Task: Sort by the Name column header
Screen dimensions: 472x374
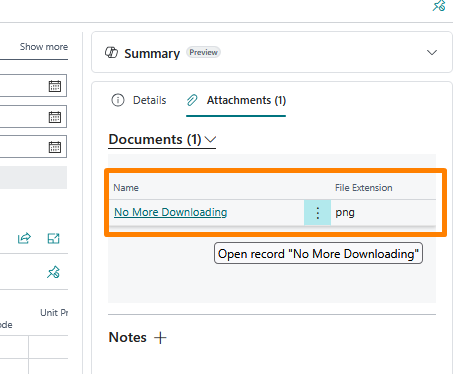Action: pos(126,188)
